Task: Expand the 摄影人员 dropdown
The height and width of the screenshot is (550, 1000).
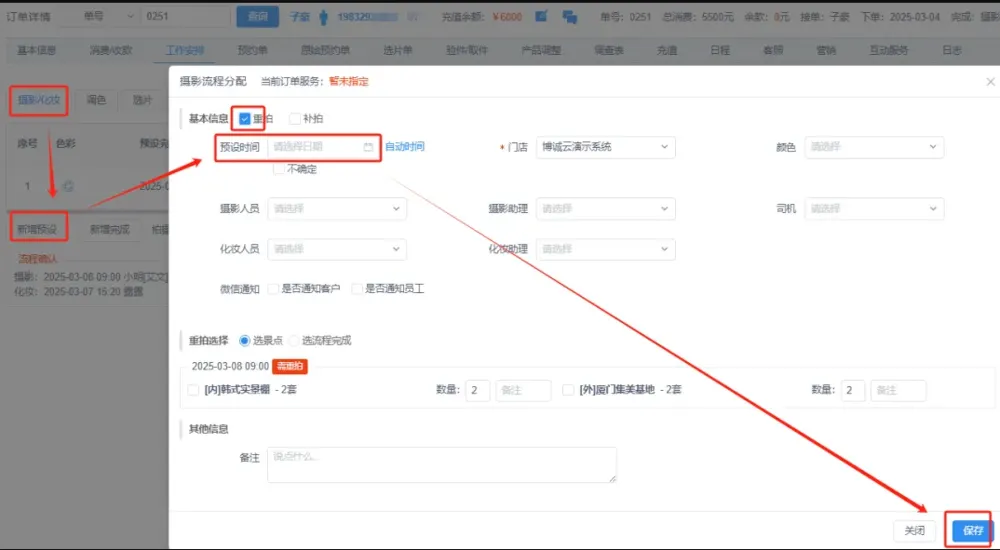Action: (x=337, y=209)
